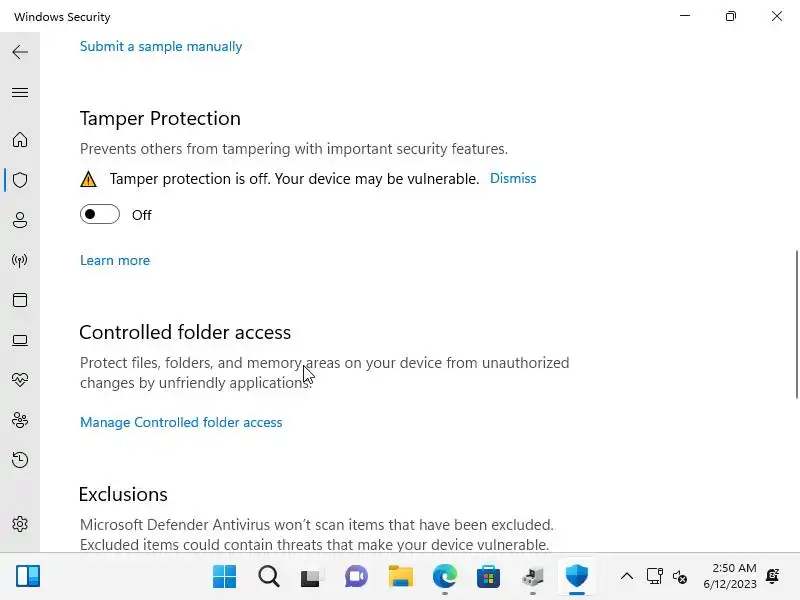The image size is (800, 600).
Task: Open Protection history sidebar icon
Action: pyautogui.click(x=20, y=460)
